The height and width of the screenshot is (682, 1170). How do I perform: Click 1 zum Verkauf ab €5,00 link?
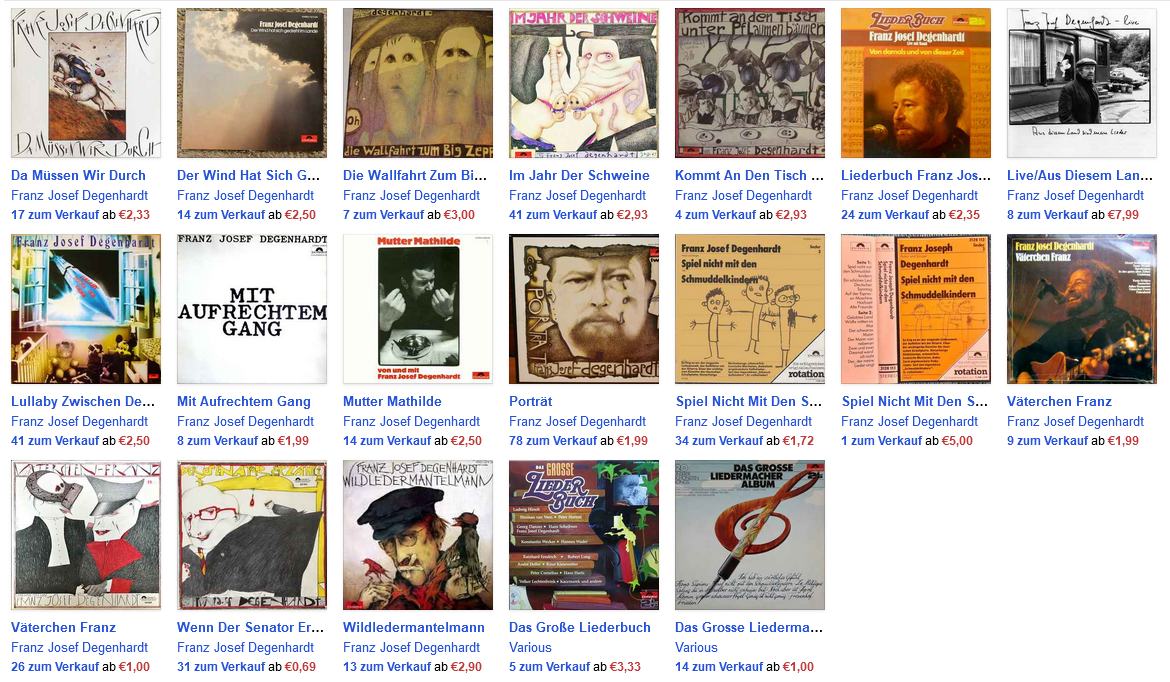(907, 441)
